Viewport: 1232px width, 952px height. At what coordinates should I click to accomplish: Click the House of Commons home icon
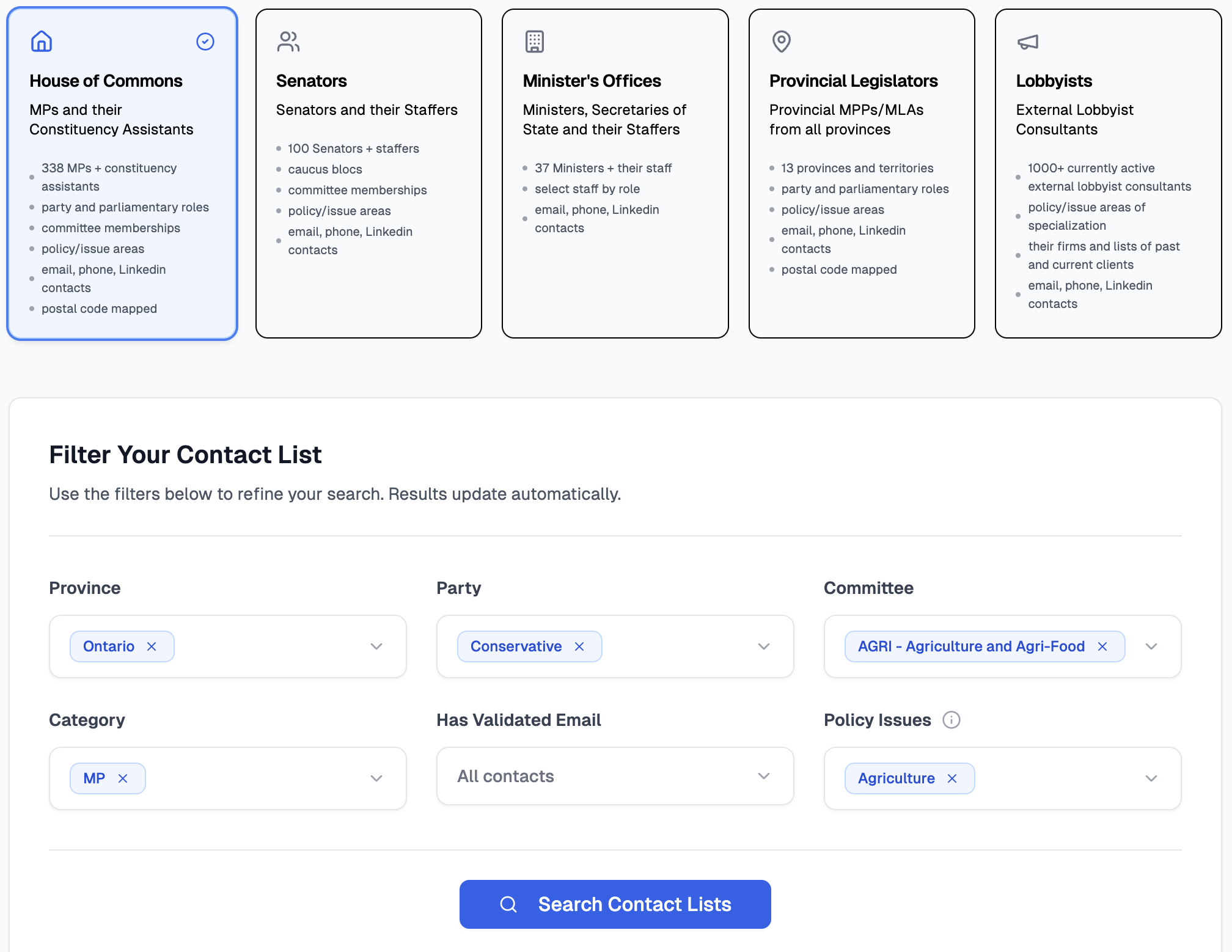click(x=42, y=42)
